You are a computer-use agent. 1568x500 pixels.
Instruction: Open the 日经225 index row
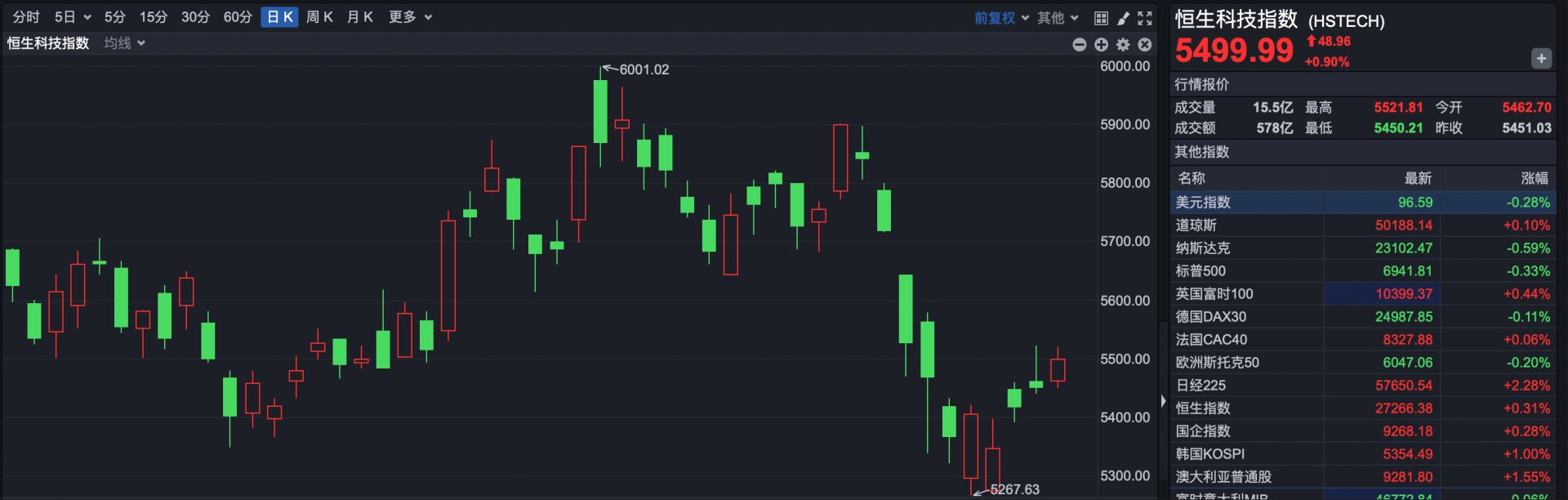click(x=1200, y=386)
